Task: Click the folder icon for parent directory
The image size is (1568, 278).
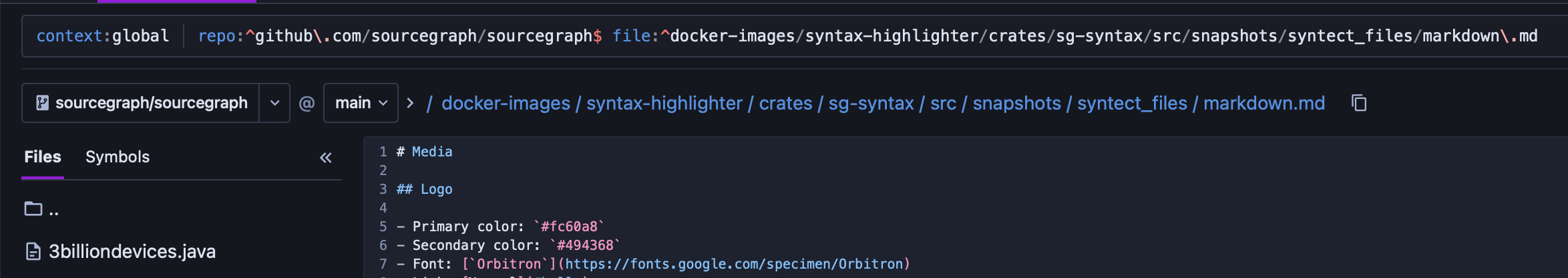Action: click(33, 209)
